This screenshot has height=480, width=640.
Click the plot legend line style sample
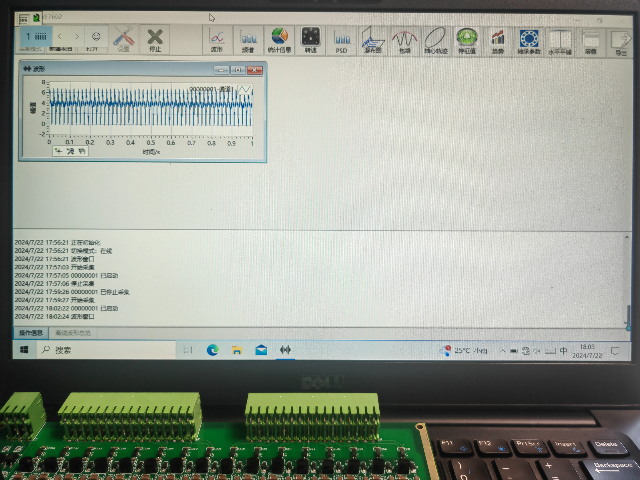244,89
